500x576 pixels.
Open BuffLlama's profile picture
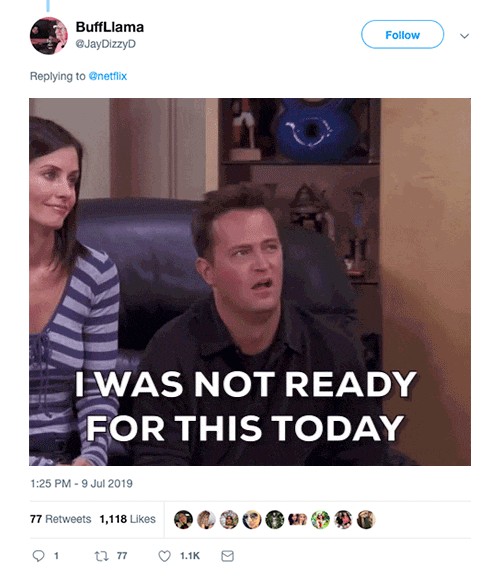(48, 36)
